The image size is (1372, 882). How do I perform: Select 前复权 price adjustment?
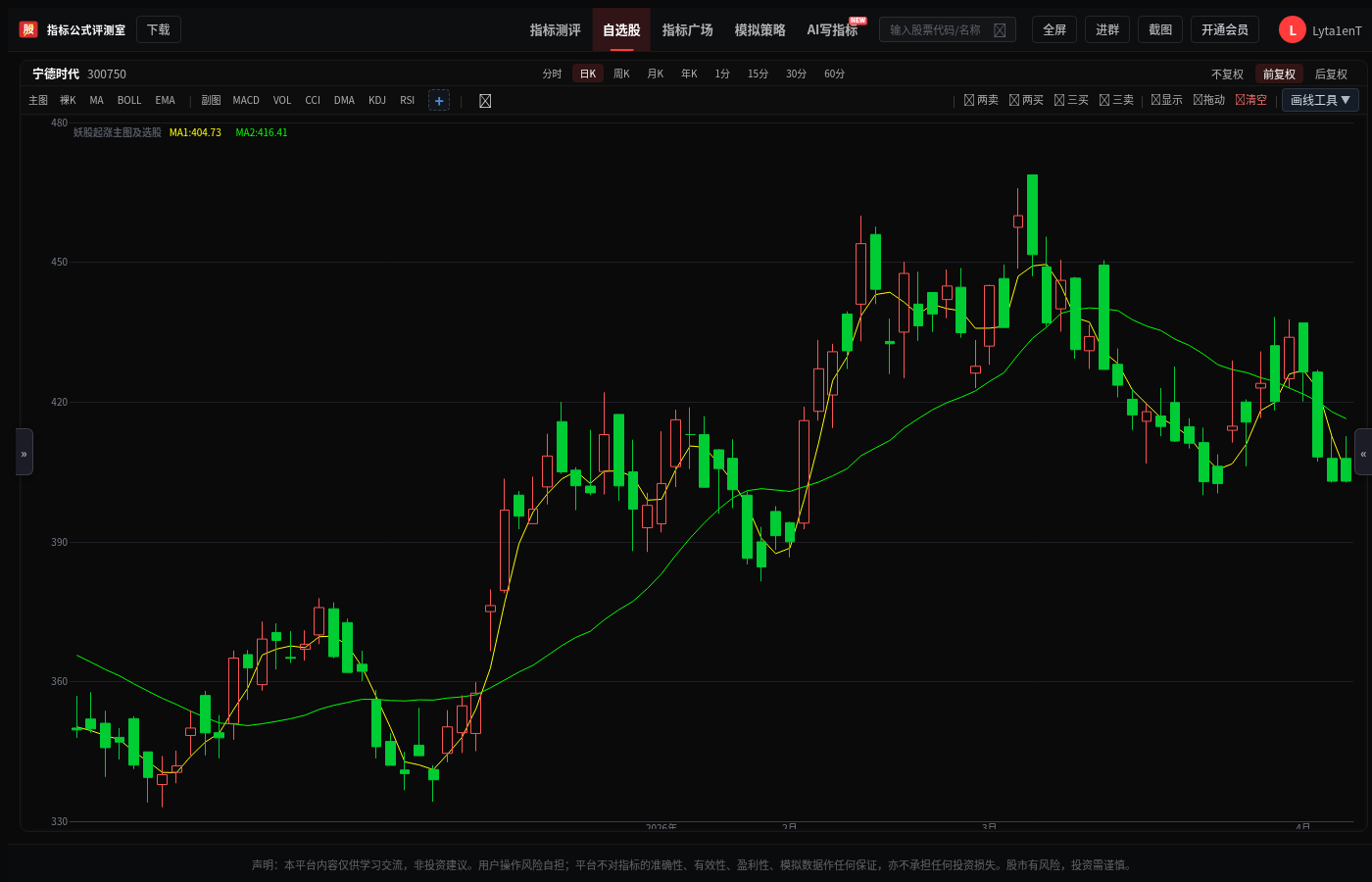point(1279,74)
